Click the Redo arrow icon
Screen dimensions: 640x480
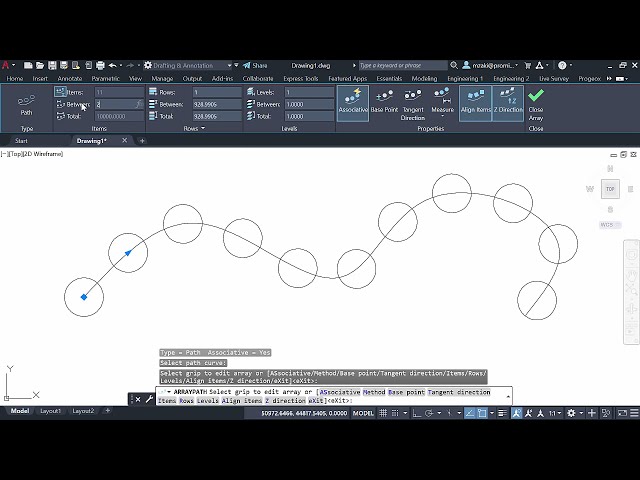pyautogui.click(x=130, y=65)
